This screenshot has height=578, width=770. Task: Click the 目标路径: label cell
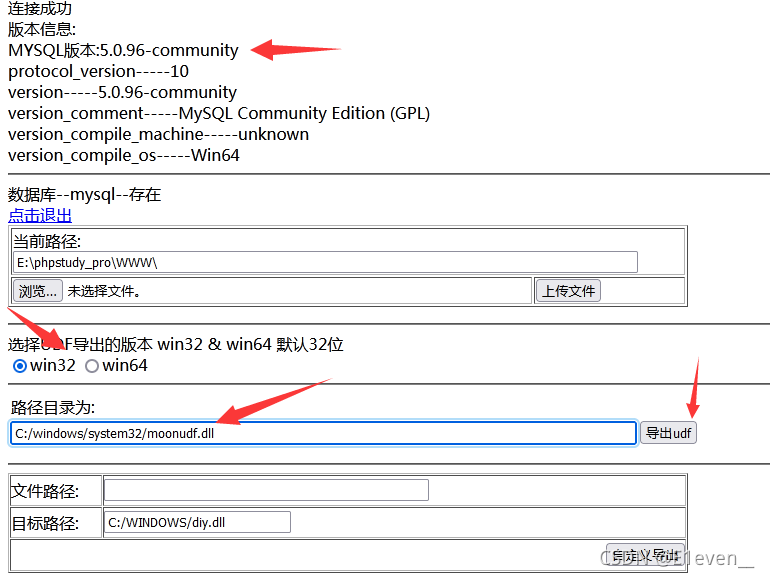(x=55, y=523)
